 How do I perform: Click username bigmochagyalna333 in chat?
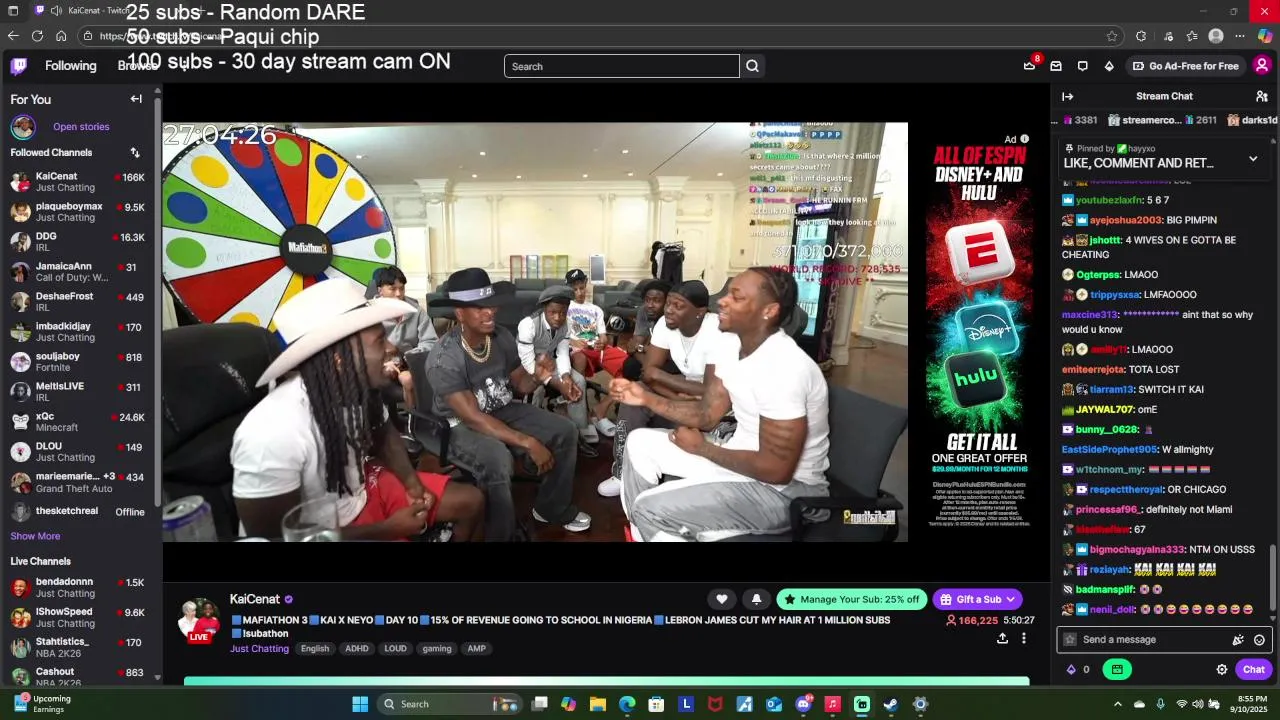(1137, 549)
